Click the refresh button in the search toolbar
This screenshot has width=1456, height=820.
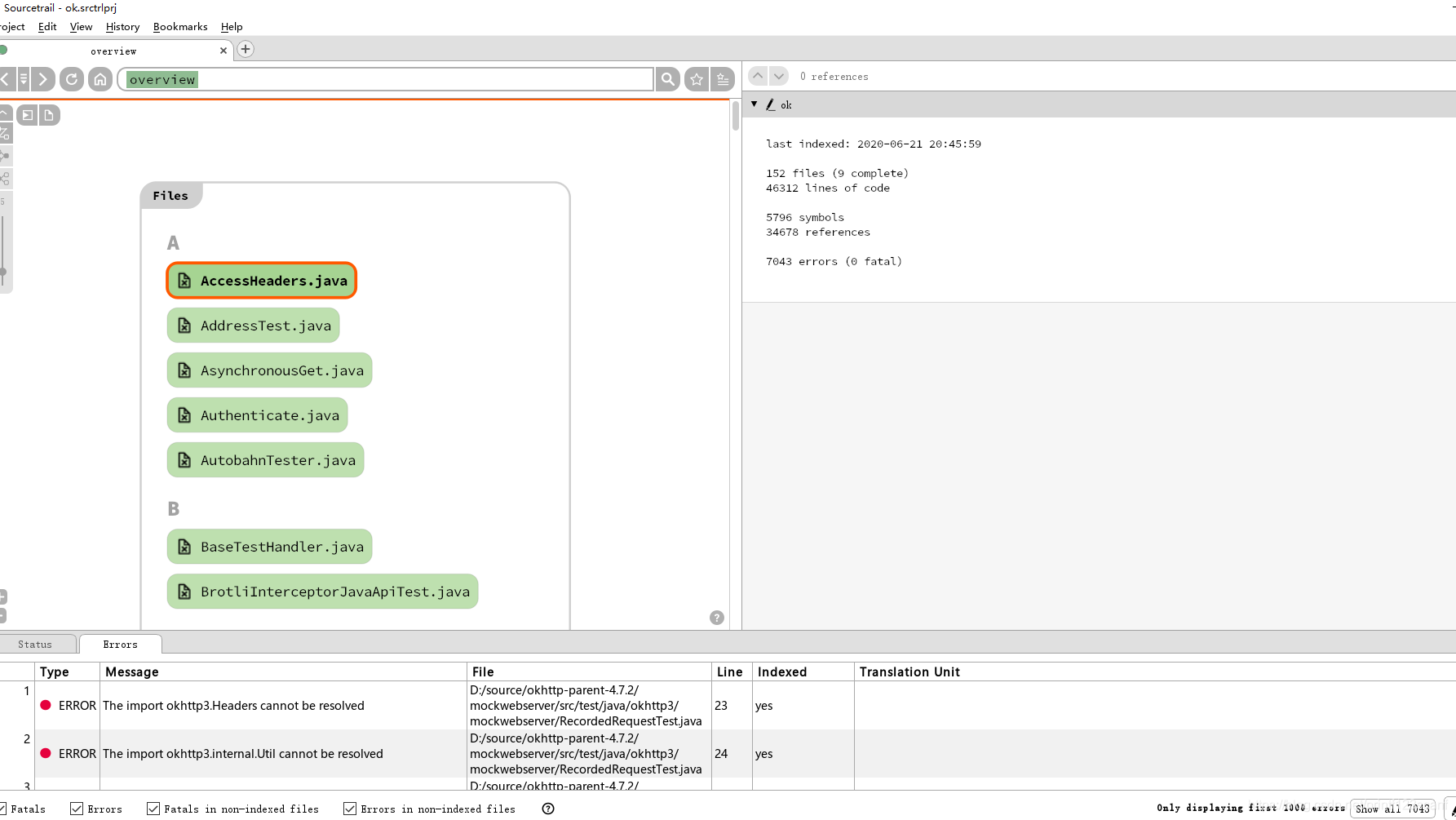(x=72, y=79)
